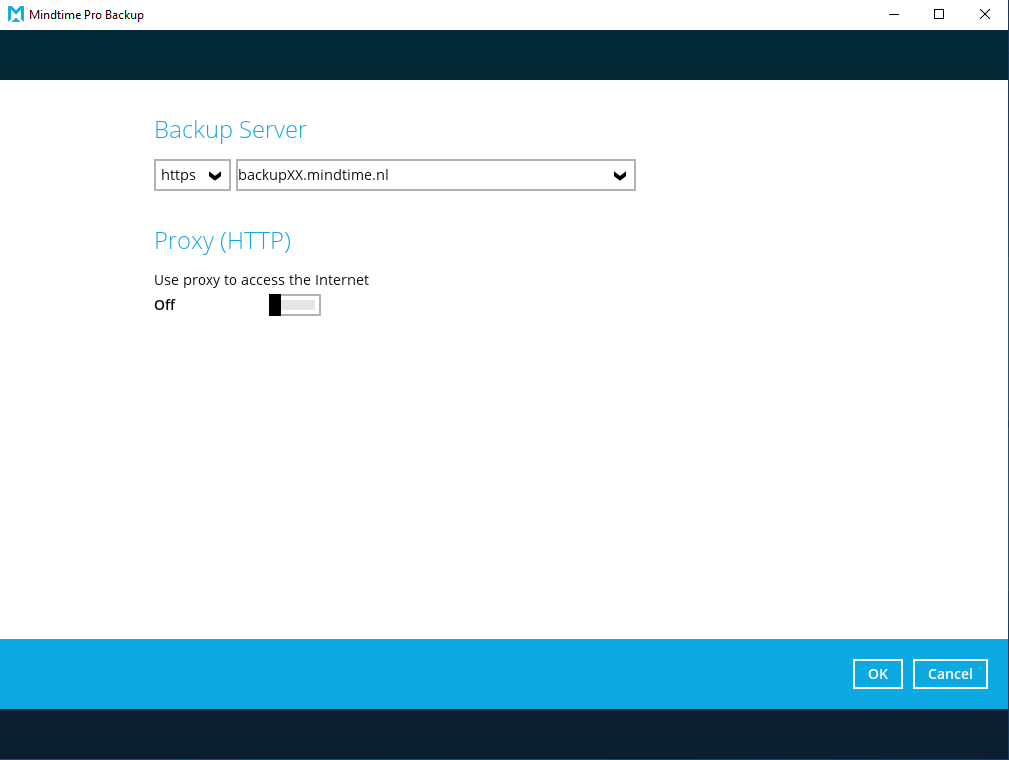Screen dimensions: 1009x760
Task: Close the Mindtime Pro Backup window
Action: point(985,14)
